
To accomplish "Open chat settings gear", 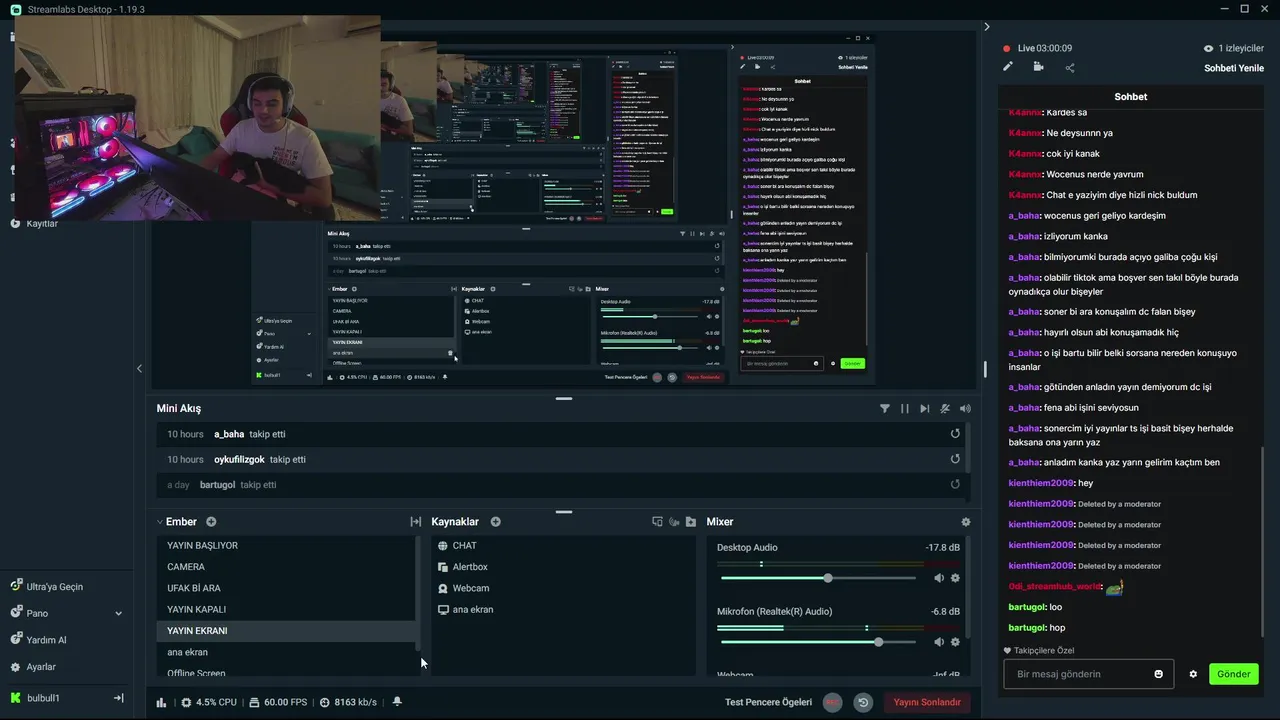I will click(1193, 674).
